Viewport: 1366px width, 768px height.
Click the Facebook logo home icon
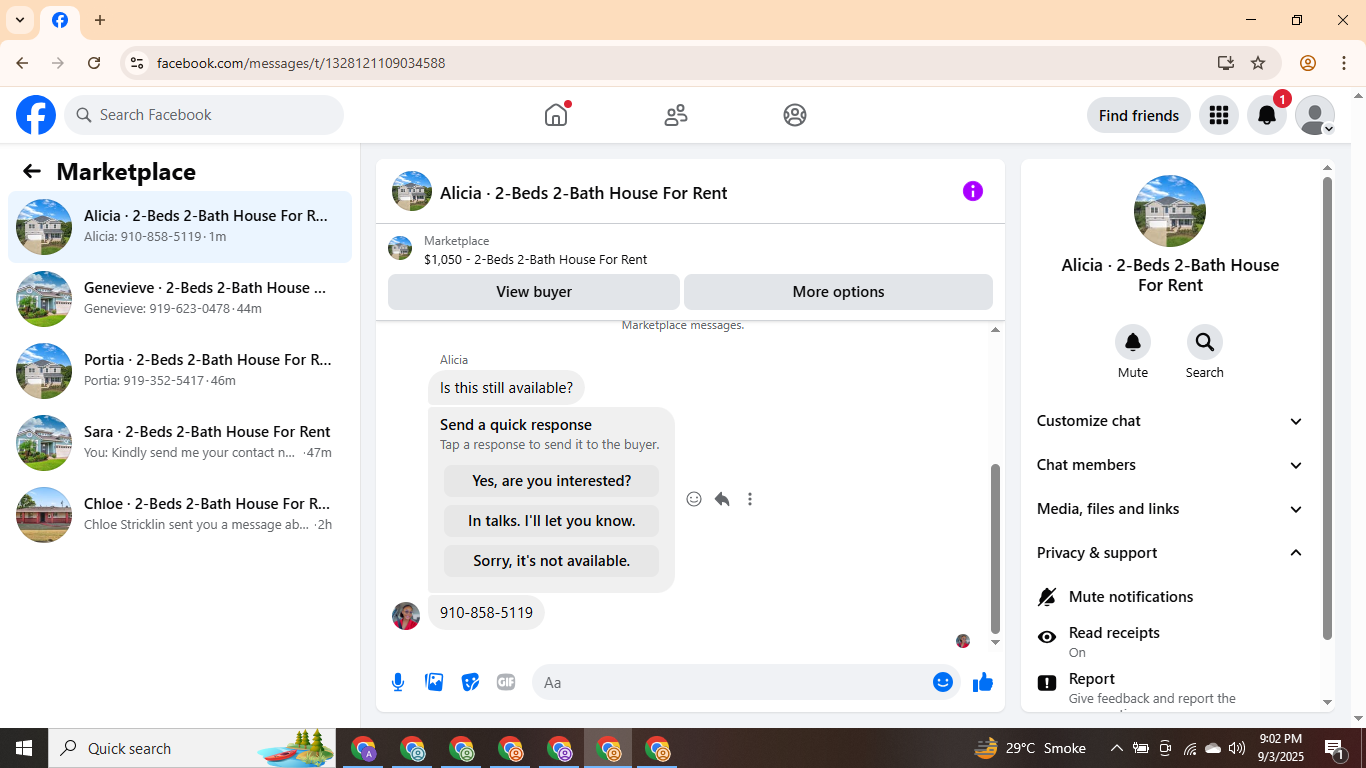[x=36, y=115]
